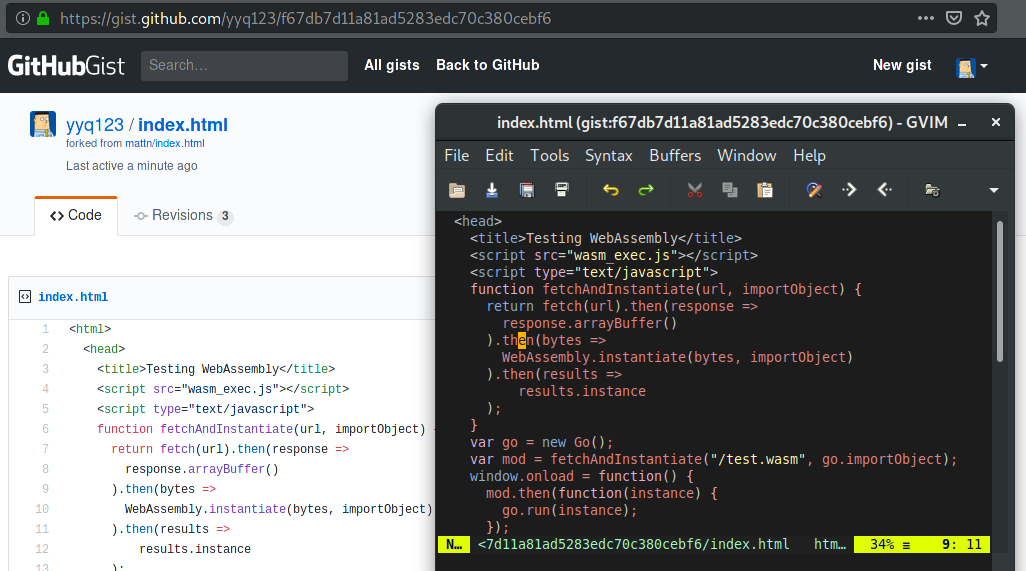Screen dimensions: 1026x571
Task: Save current file in GVIM toolbar
Action: 492,190
